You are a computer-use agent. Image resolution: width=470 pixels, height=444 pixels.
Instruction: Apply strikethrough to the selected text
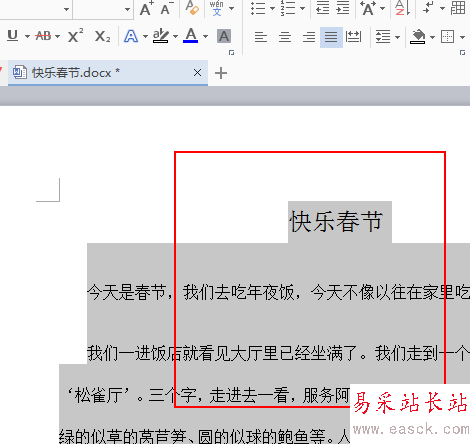(43, 36)
